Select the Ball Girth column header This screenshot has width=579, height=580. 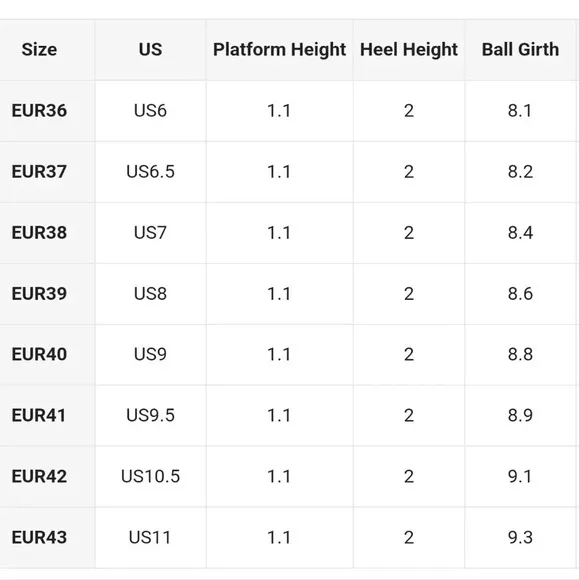click(520, 50)
